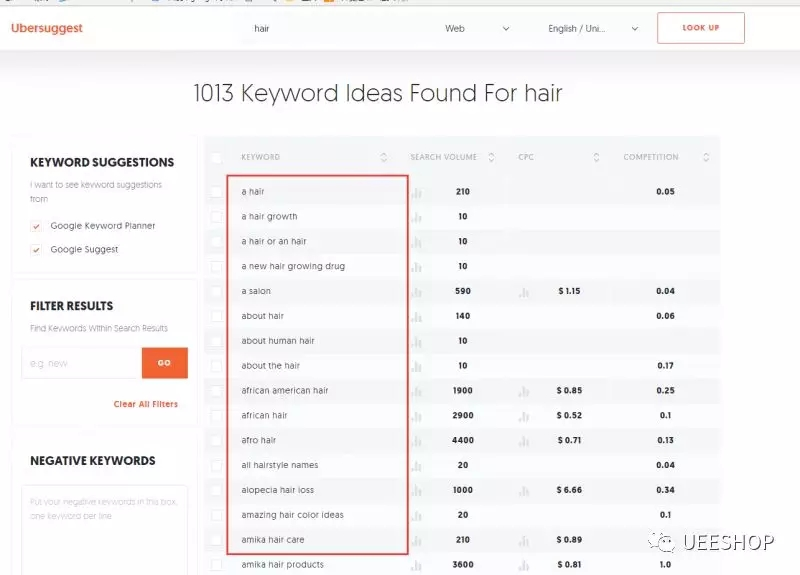
Task: Toggle Google Keyword Planner checkbox
Action: pos(37,226)
